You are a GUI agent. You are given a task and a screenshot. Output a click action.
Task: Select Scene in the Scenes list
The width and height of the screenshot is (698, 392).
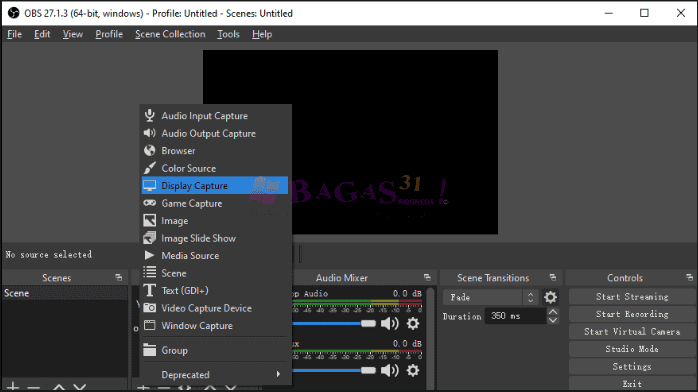pyautogui.click(x=65, y=293)
